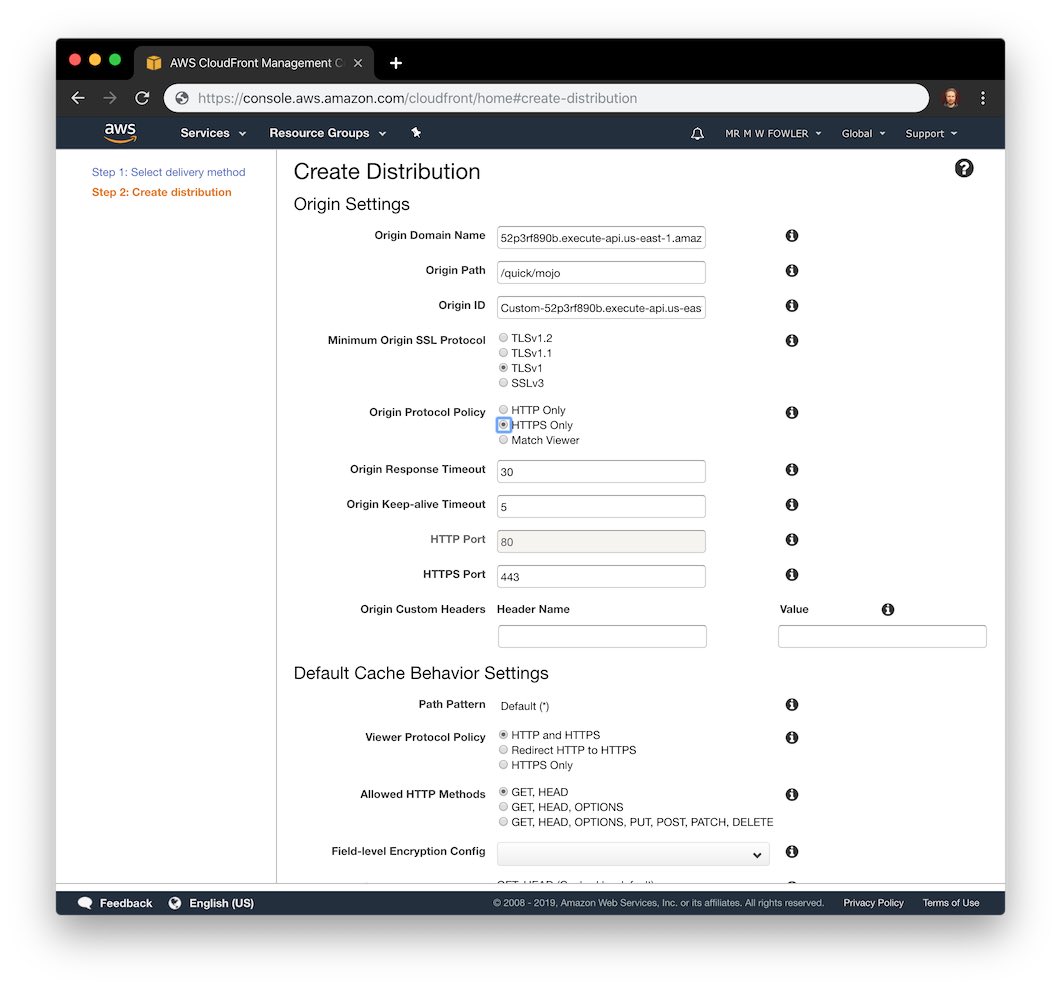Go to Step 2: Create distribution
The image size is (1061, 989).
pyautogui.click(x=162, y=192)
